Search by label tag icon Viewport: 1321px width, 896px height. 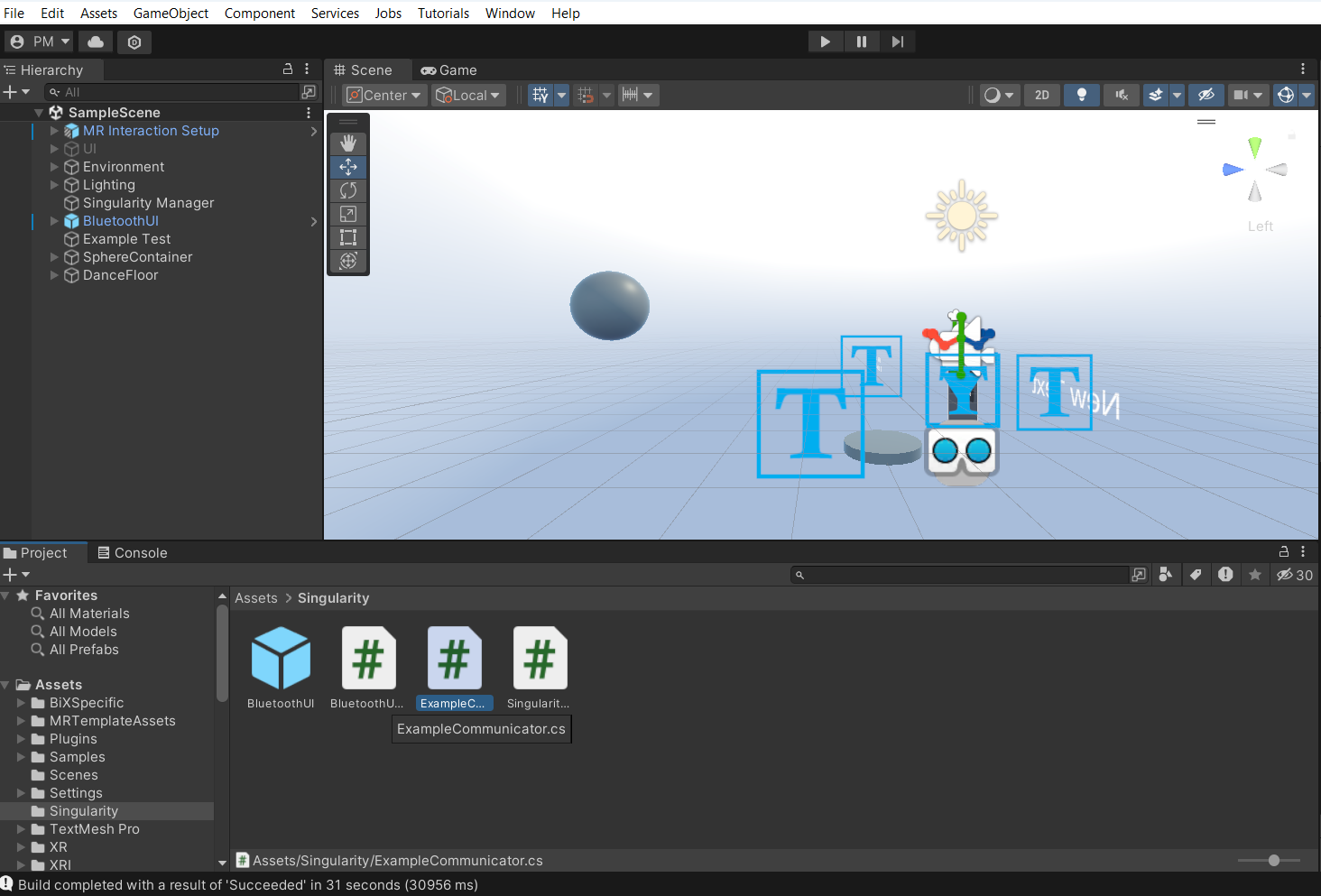1196,575
